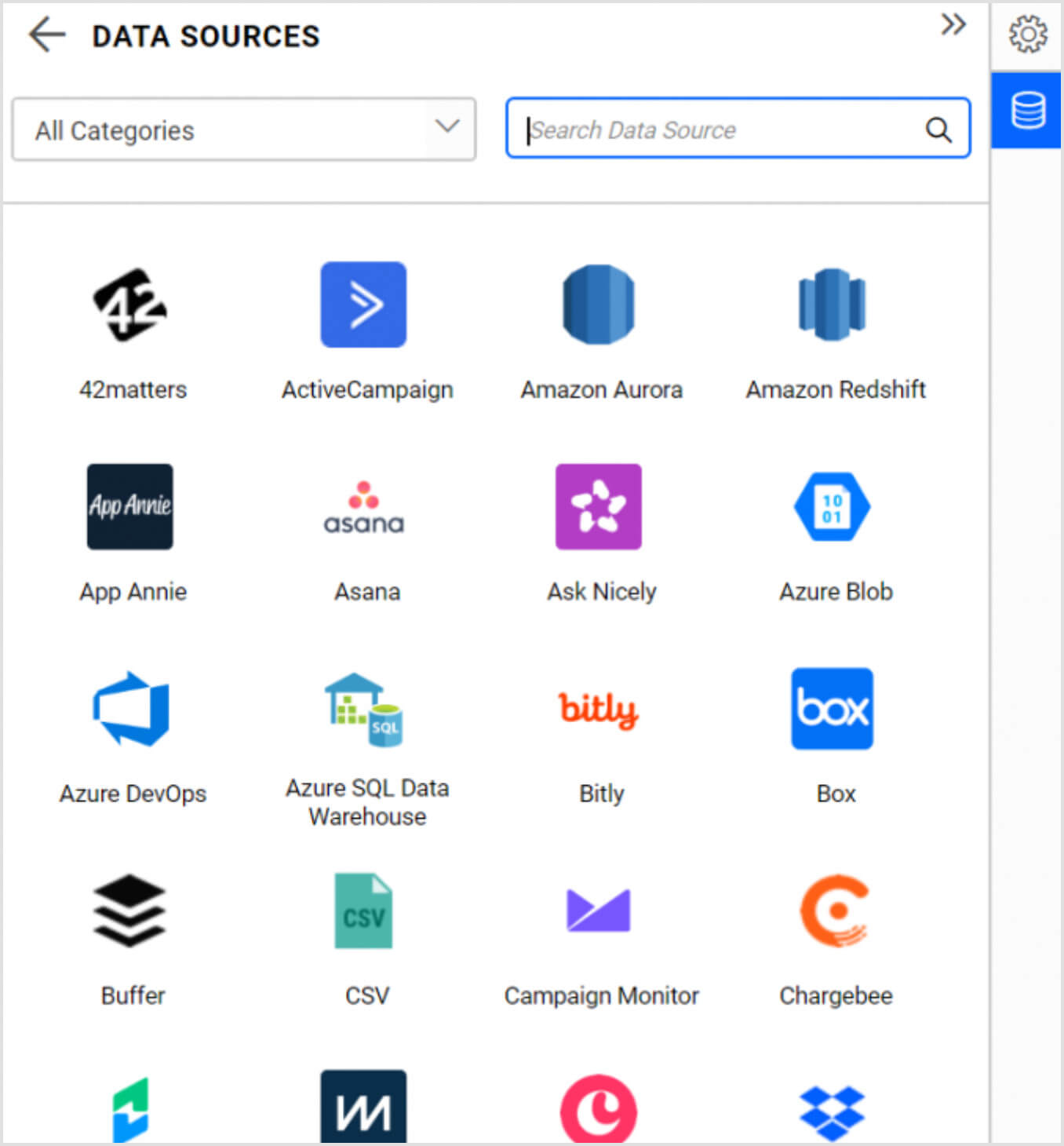Viewport: 1064px width, 1146px height.
Task: Open the All Categories dropdown
Action: pyautogui.click(x=244, y=130)
